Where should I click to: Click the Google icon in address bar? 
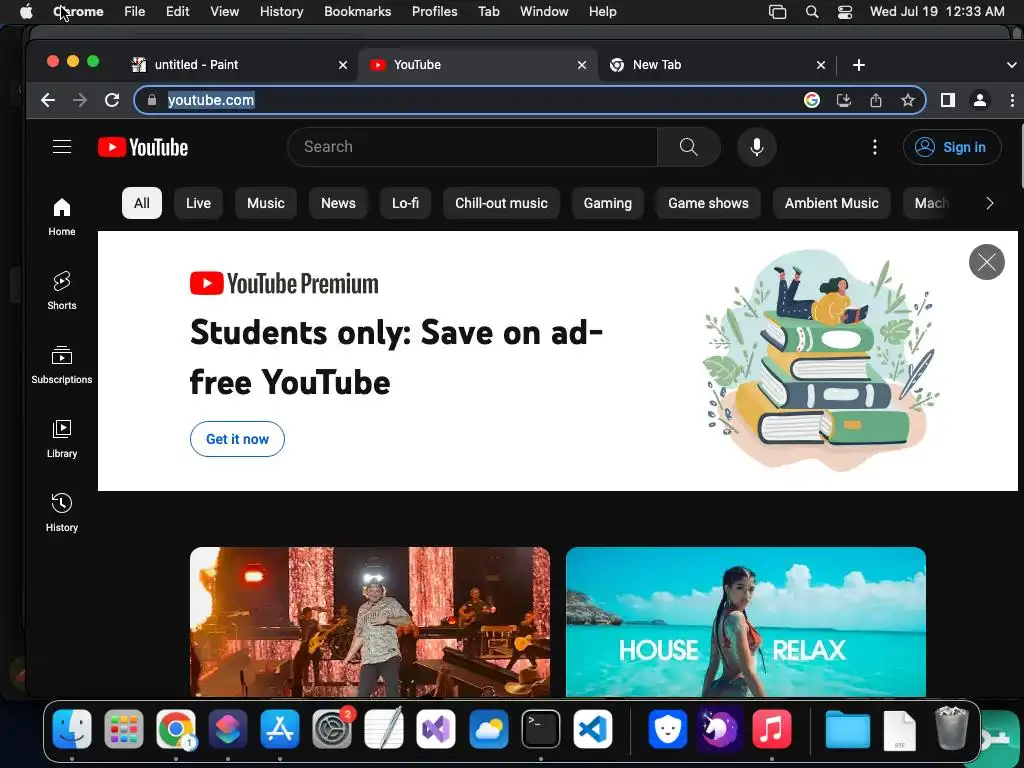point(812,100)
